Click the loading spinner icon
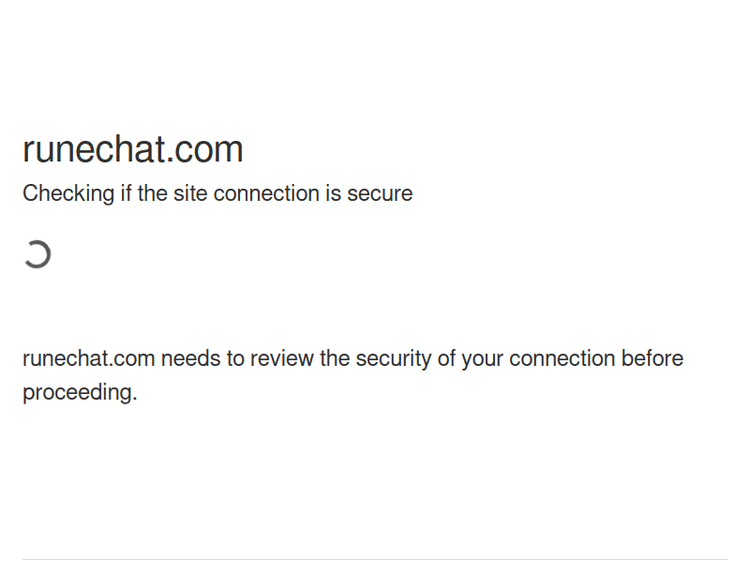This screenshot has height=563, width=750. tap(37, 255)
